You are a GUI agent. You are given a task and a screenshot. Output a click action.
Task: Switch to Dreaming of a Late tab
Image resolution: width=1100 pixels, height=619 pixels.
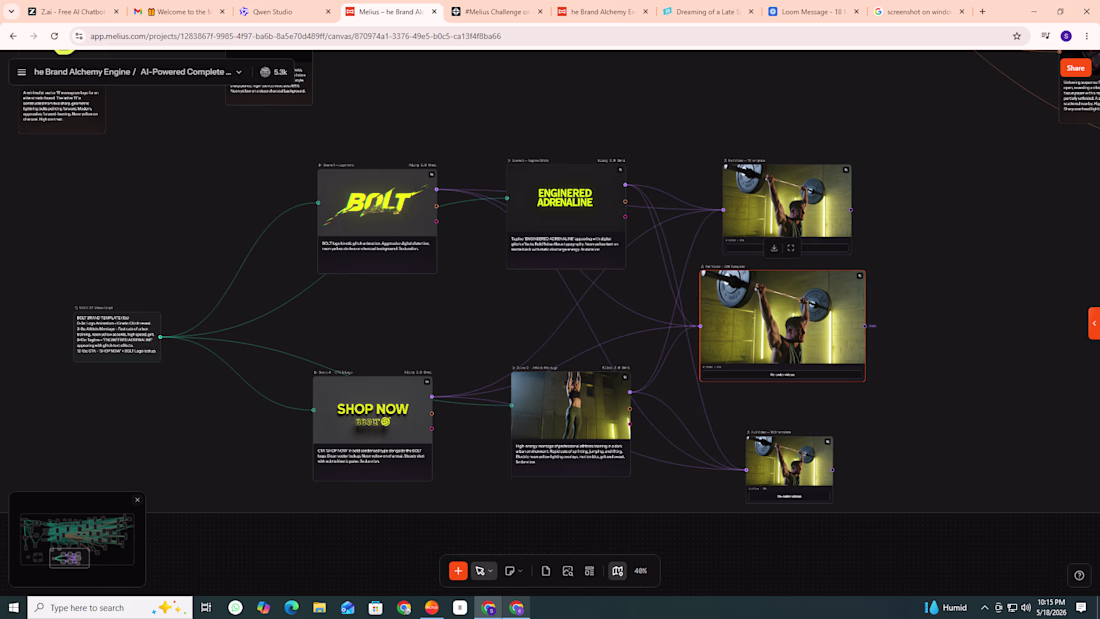pyautogui.click(x=709, y=11)
